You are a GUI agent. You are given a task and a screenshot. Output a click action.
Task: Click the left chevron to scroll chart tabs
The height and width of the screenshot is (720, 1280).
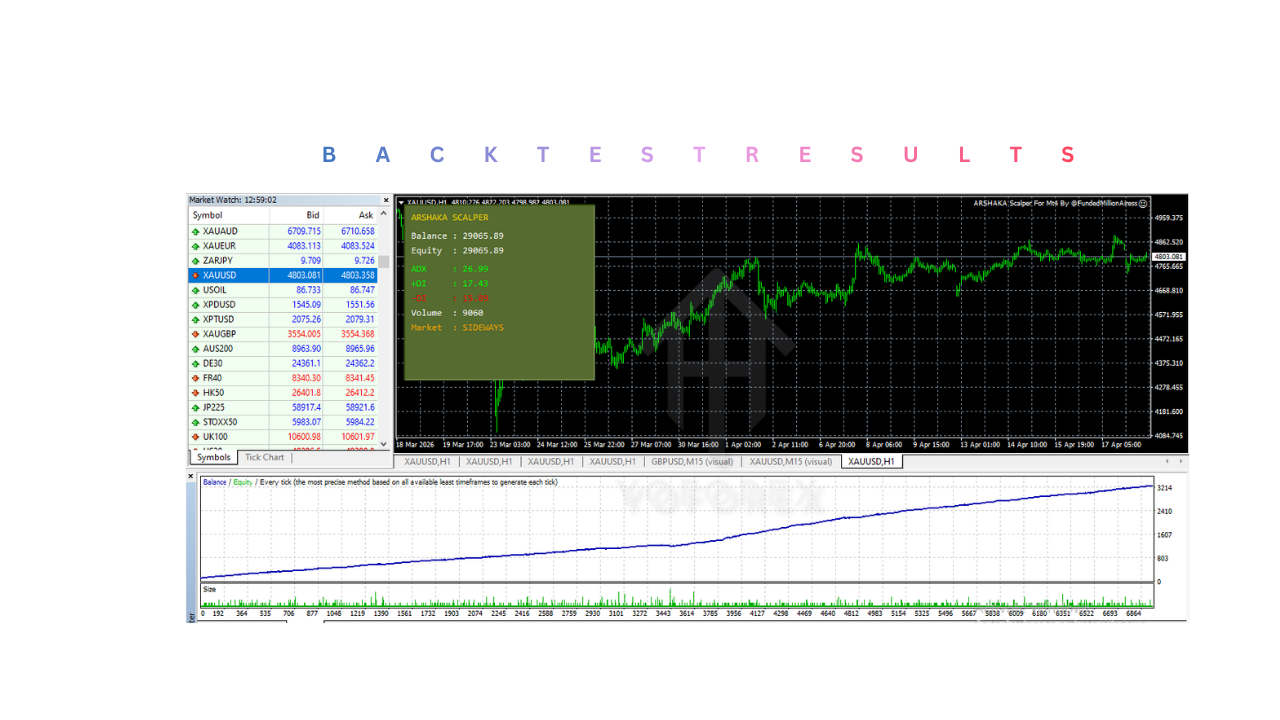click(x=1166, y=461)
